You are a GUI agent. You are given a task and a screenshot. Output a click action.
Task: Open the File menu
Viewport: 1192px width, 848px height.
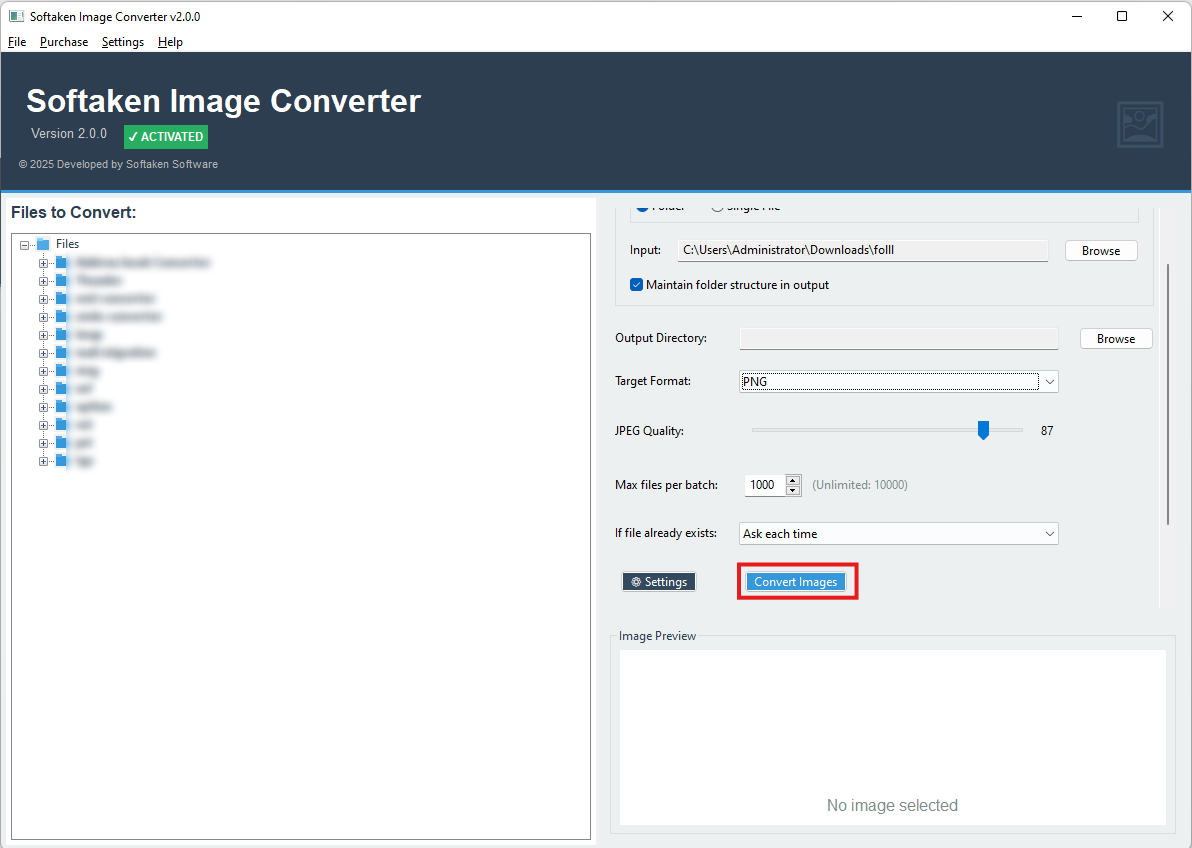click(17, 42)
